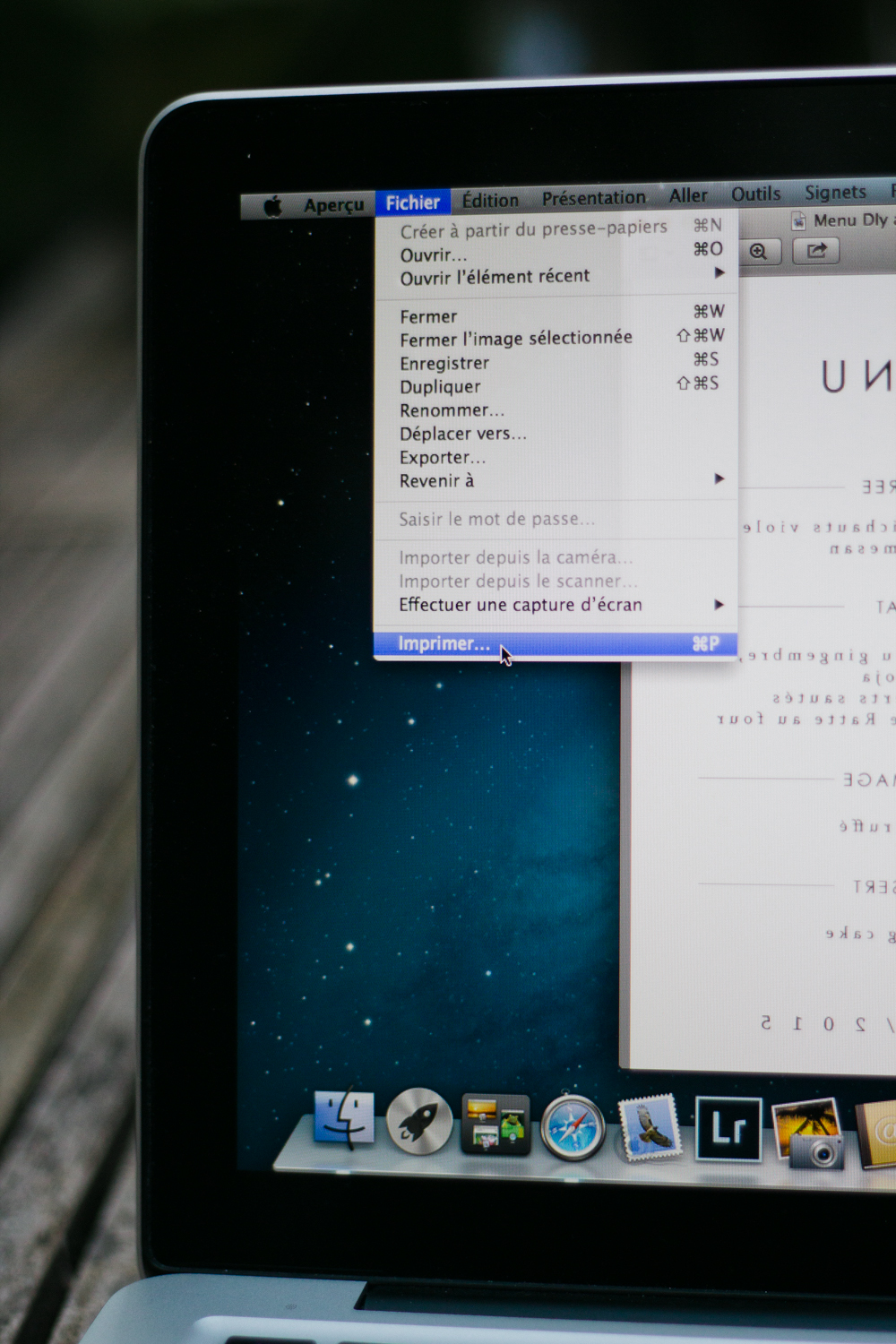Click the Share toolbar button
The image size is (896, 1344).
(816, 251)
